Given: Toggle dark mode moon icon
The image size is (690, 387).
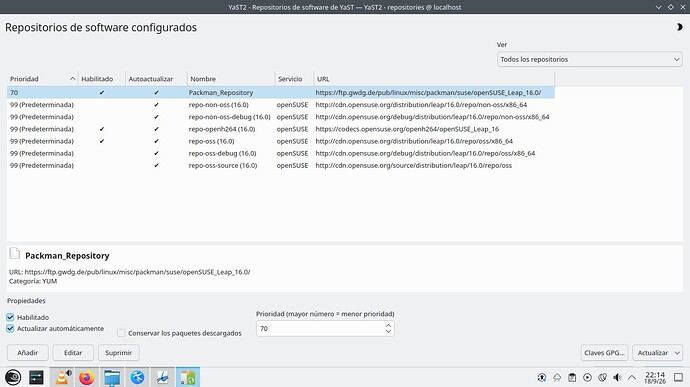Looking at the screenshot, I should tap(679, 27).
